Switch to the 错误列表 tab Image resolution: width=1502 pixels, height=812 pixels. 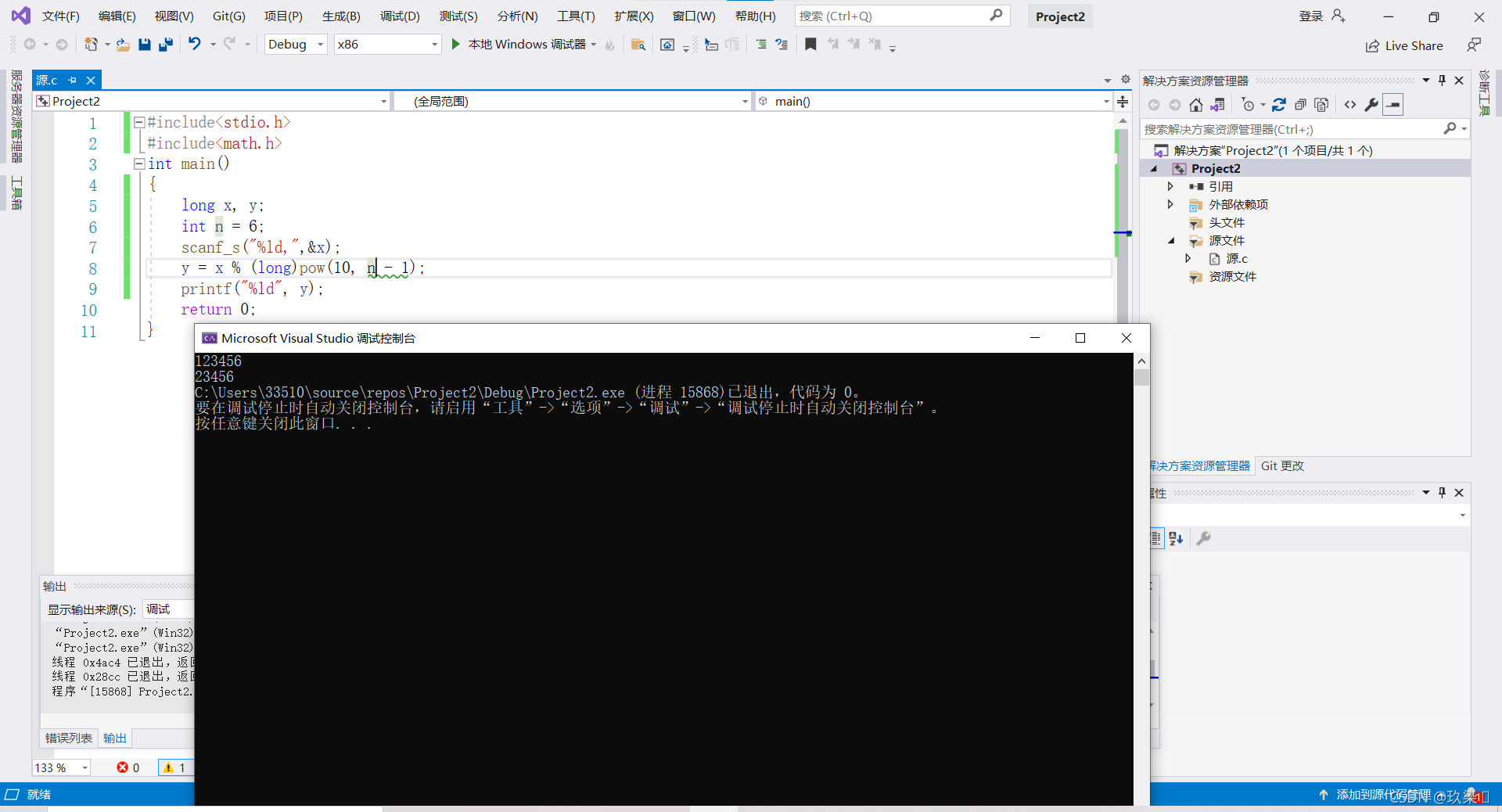point(69,738)
